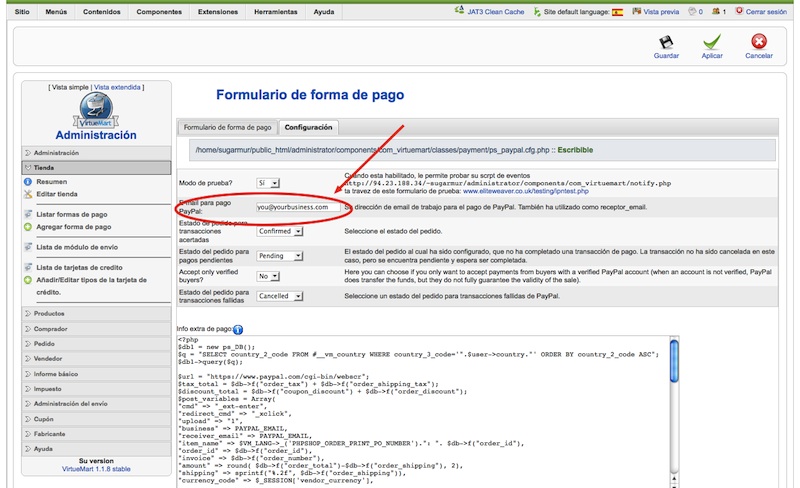Screen dimensions: 800x488
Task: Click the Lista de módulo de envío icon
Action: pos(28,247)
